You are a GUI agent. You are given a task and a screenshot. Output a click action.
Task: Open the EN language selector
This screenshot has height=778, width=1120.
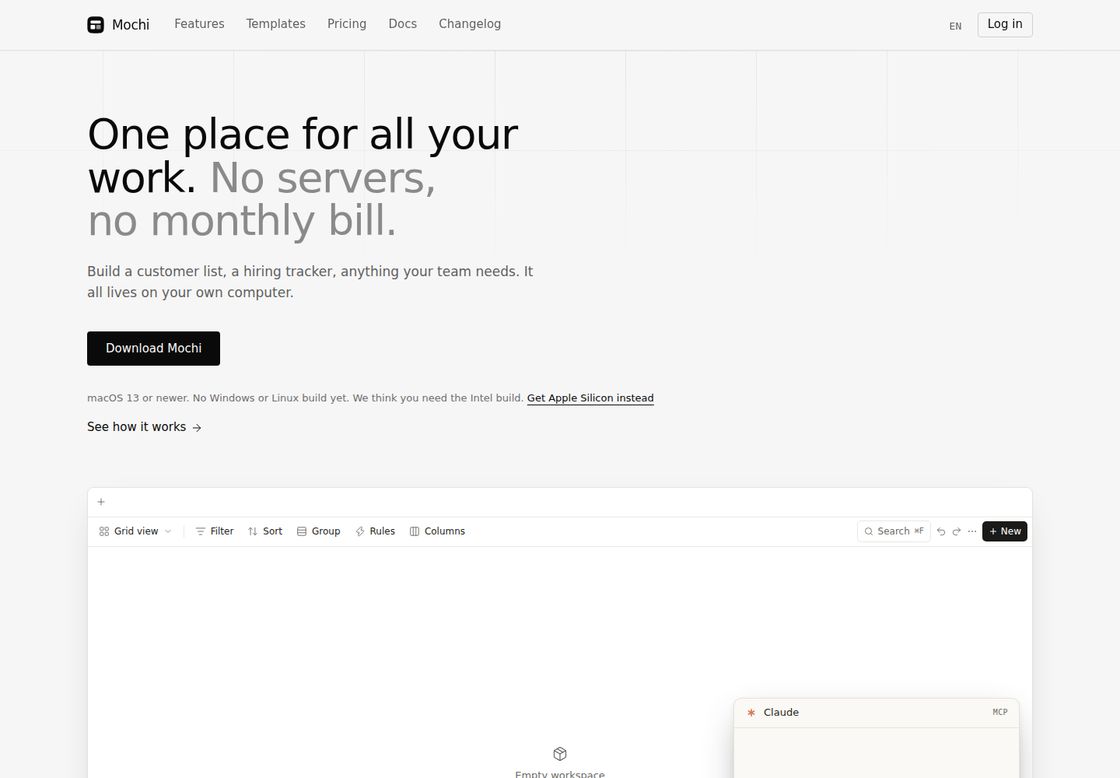(x=955, y=26)
